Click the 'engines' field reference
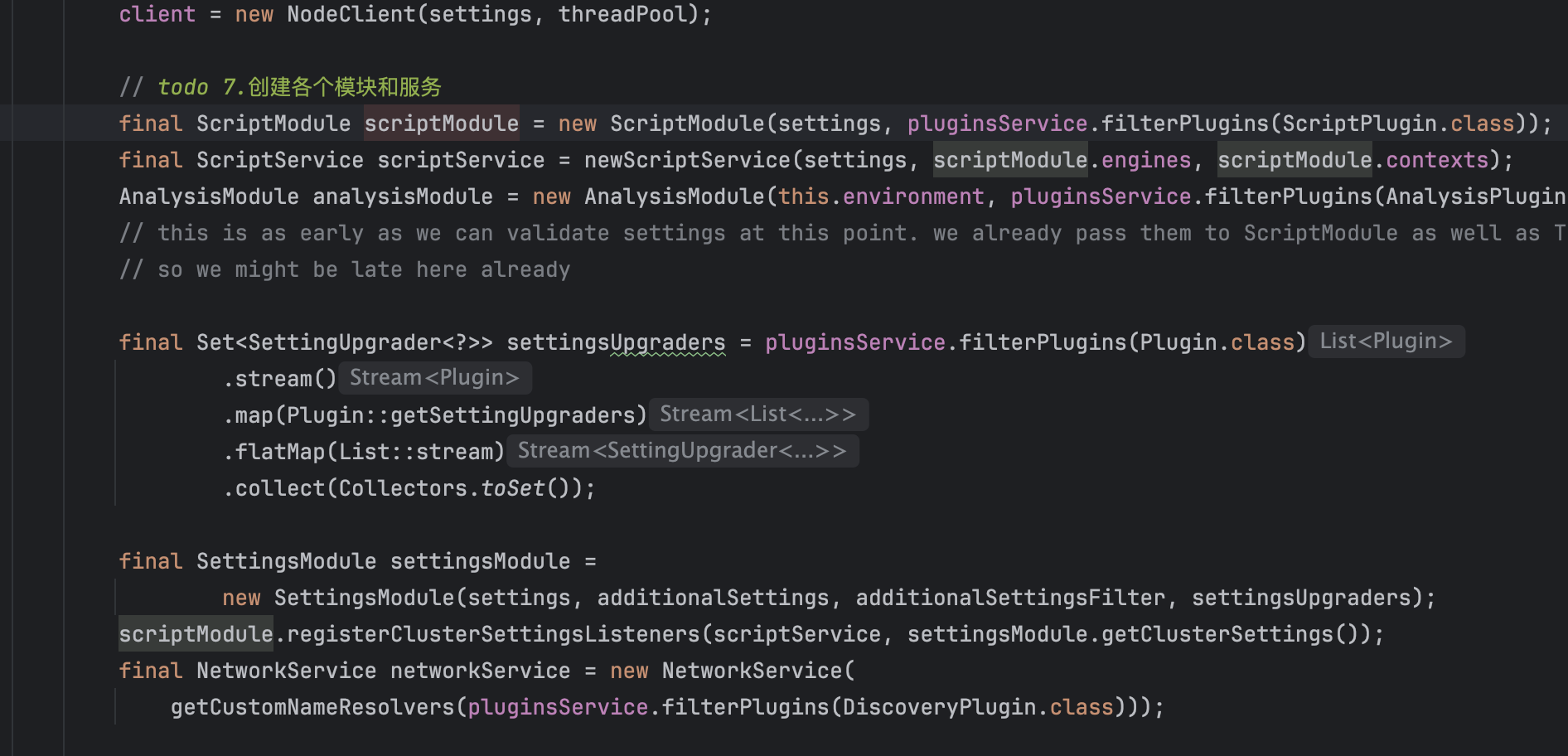 [x=1146, y=160]
